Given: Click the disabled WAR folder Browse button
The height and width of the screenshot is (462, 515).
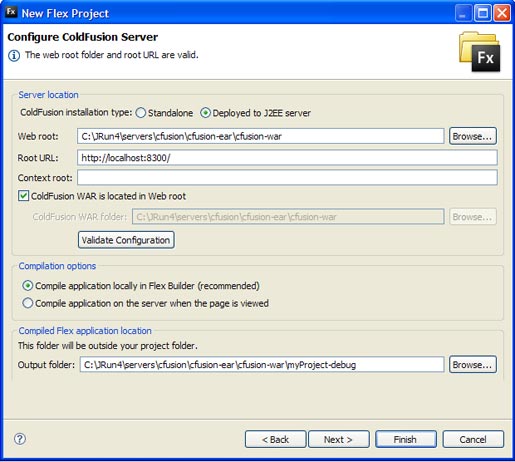Looking at the screenshot, I should (472, 217).
